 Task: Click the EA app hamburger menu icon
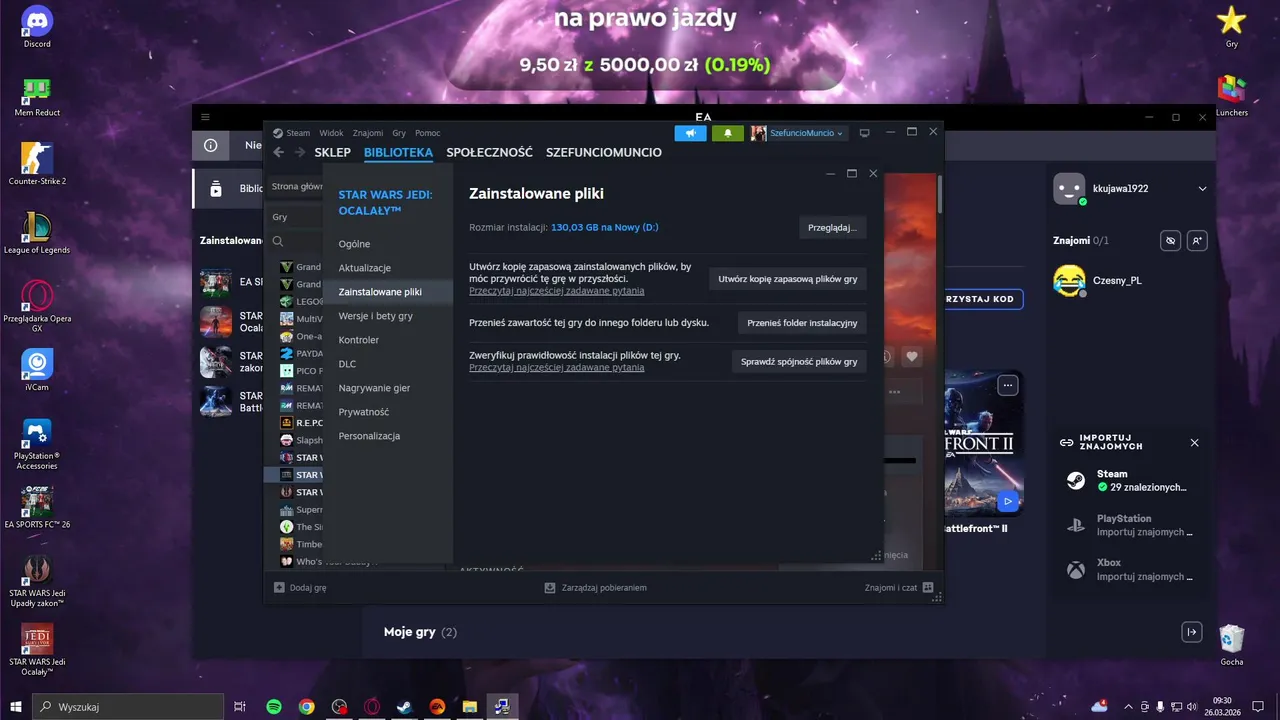point(205,117)
